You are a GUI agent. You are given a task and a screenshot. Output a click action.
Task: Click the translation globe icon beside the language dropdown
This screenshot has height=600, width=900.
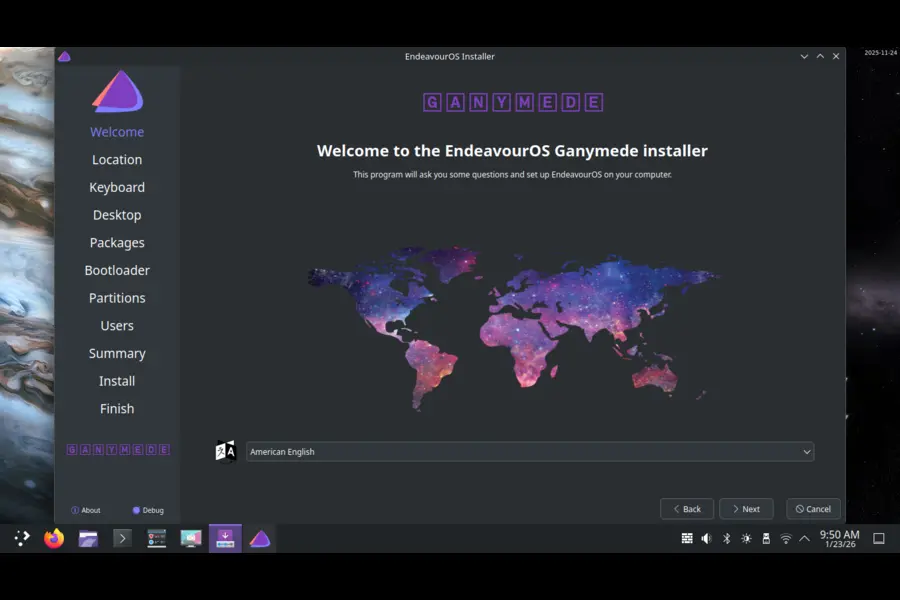click(224, 451)
